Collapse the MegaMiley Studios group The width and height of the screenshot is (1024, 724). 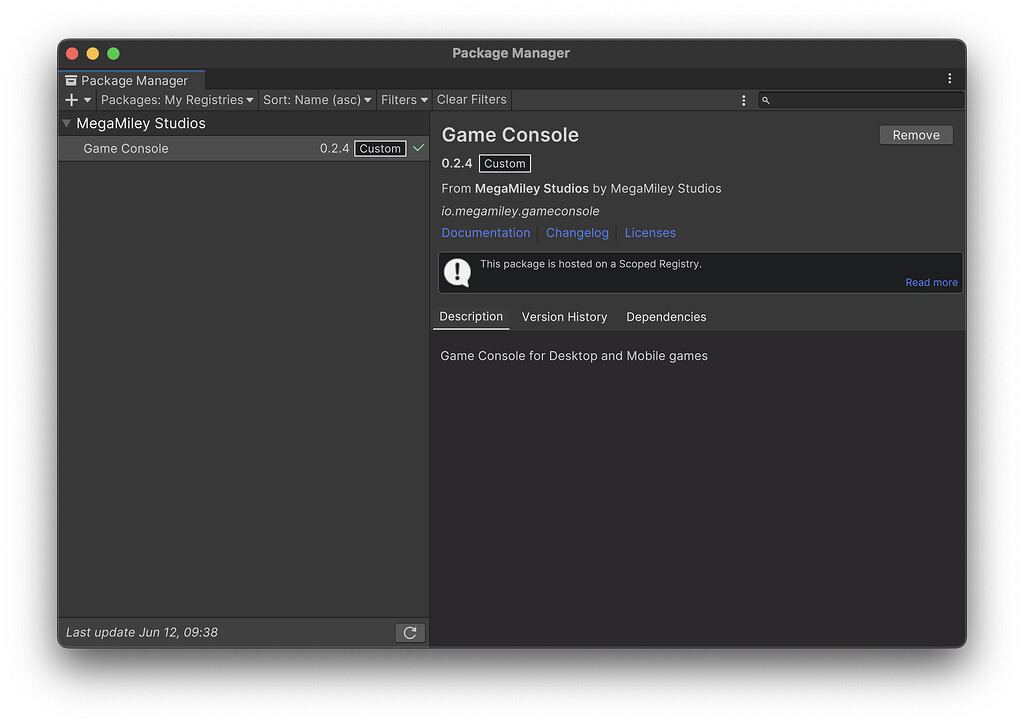pyautogui.click(x=65, y=123)
